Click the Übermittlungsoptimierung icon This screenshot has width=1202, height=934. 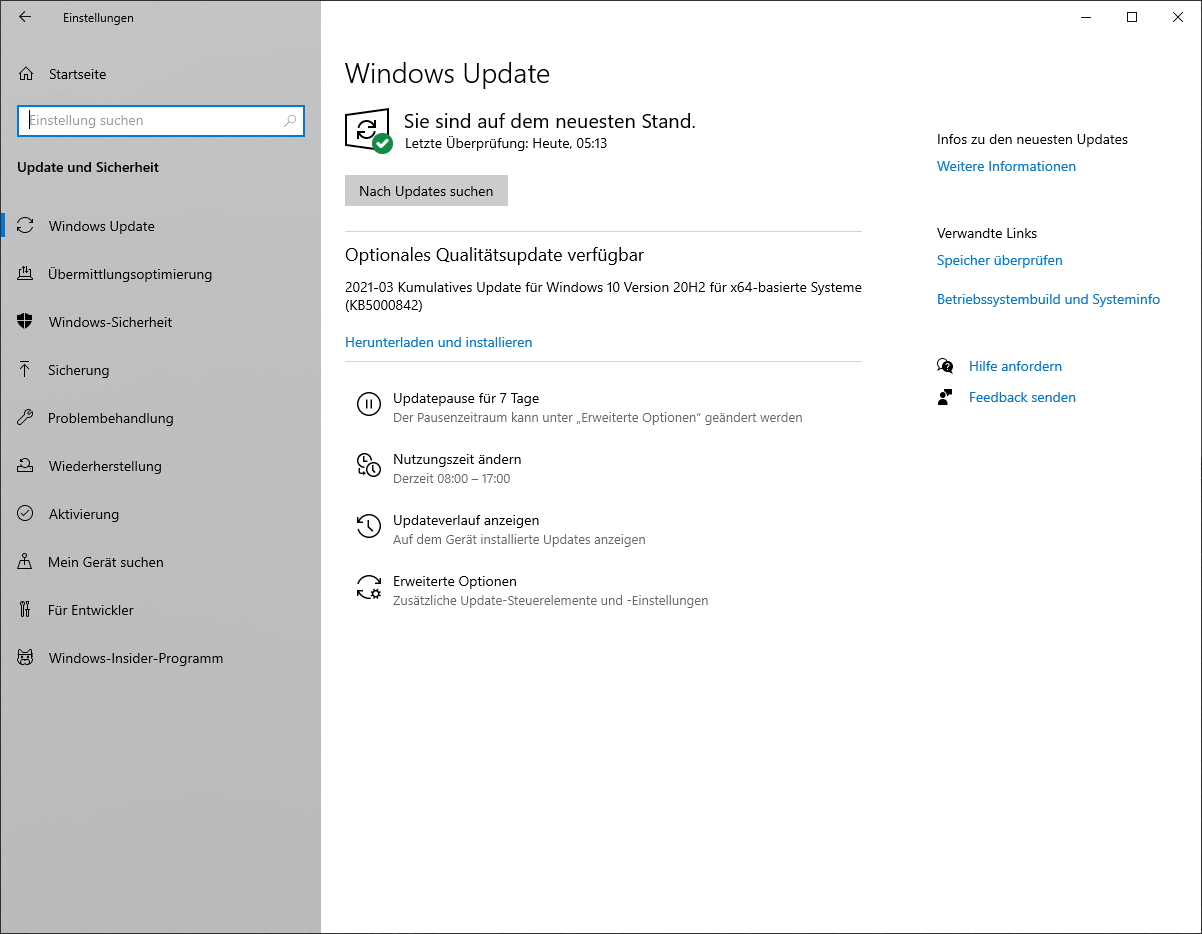26,274
